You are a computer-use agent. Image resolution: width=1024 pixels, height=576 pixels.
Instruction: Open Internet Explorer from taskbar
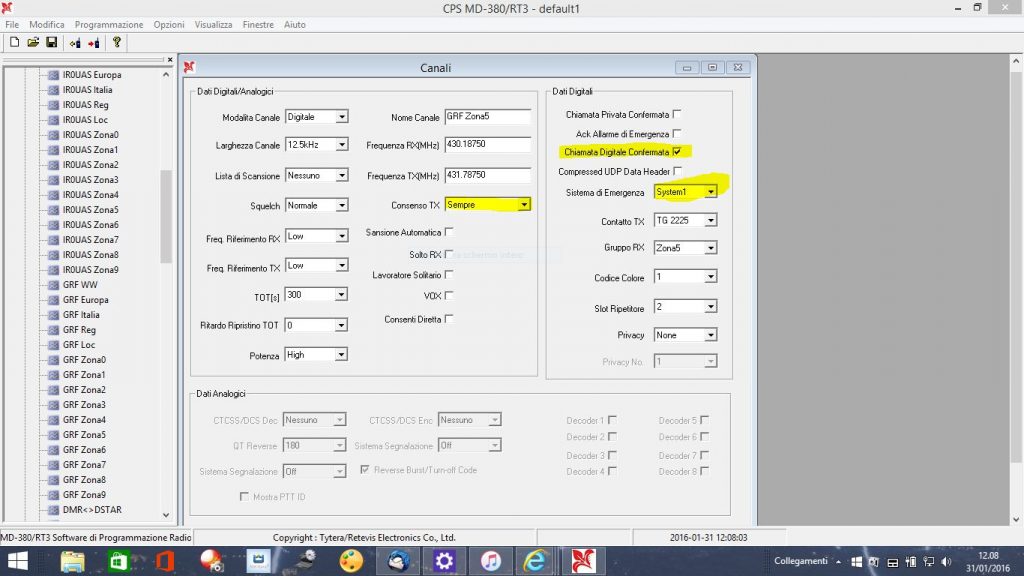point(536,561)
